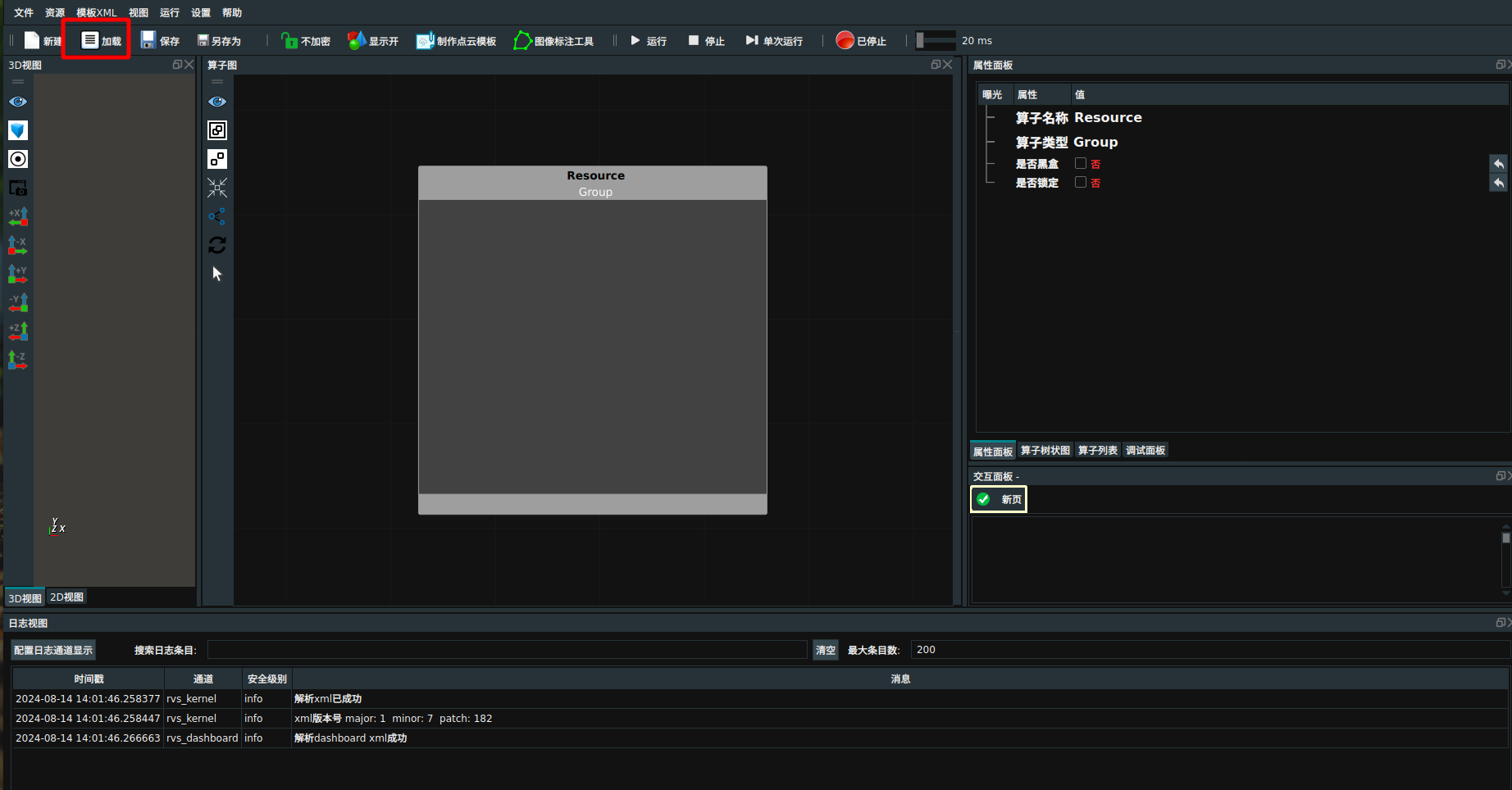Image resolution: width=1512 pixels, height=790 pixels.
Task: Open the 运行 menu in menu bar
Action: [170, 12]
